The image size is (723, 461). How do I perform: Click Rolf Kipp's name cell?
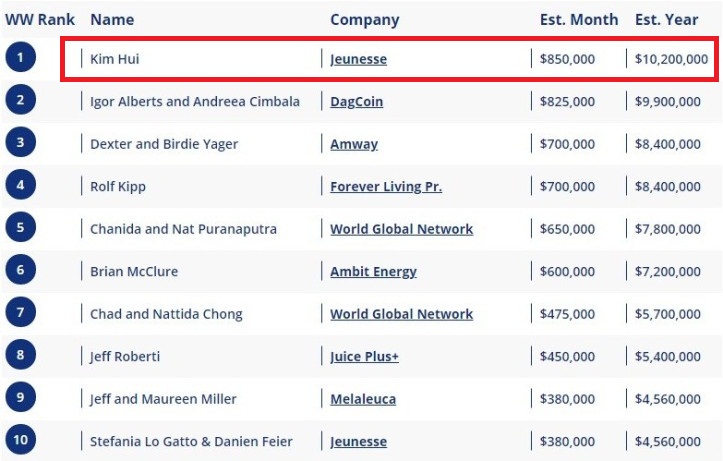[119, 187]
